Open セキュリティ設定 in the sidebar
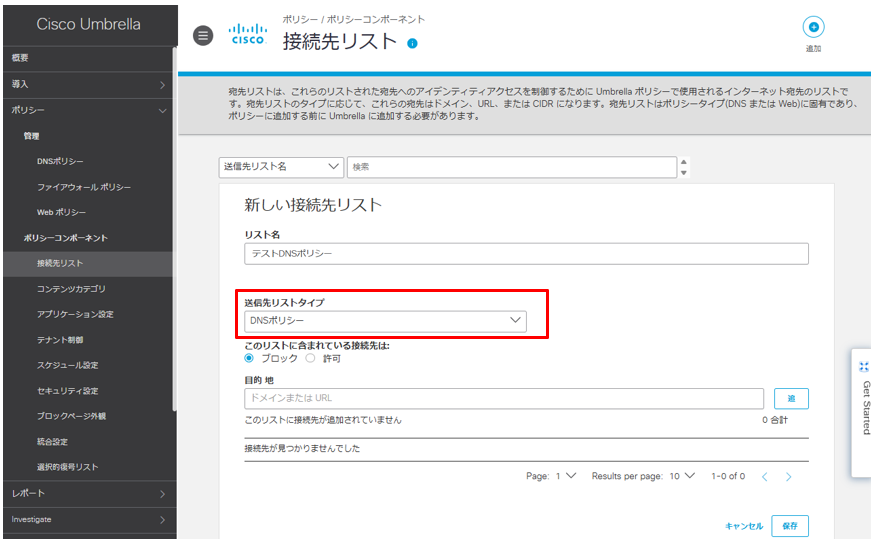872x540 pixels. [67, 391]
